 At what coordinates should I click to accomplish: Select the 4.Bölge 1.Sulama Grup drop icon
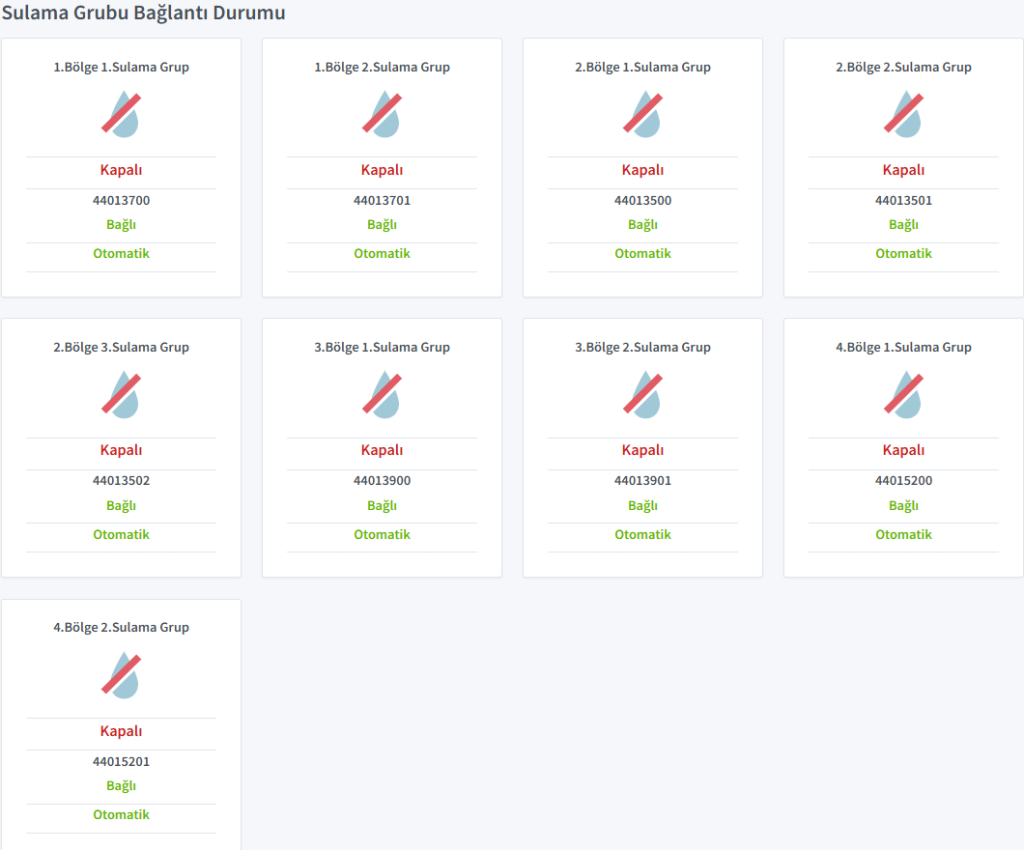(904, 394)
